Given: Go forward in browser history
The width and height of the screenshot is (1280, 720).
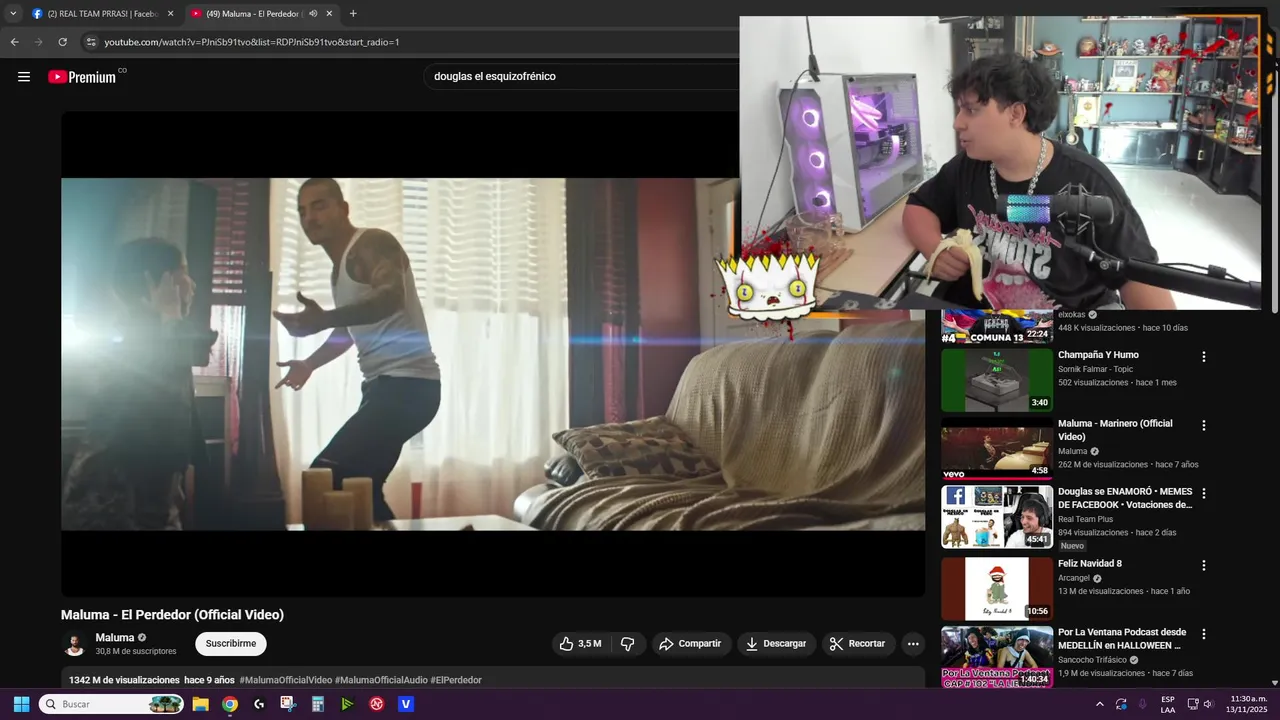Looking at the screenshot, I should (38, 42).
